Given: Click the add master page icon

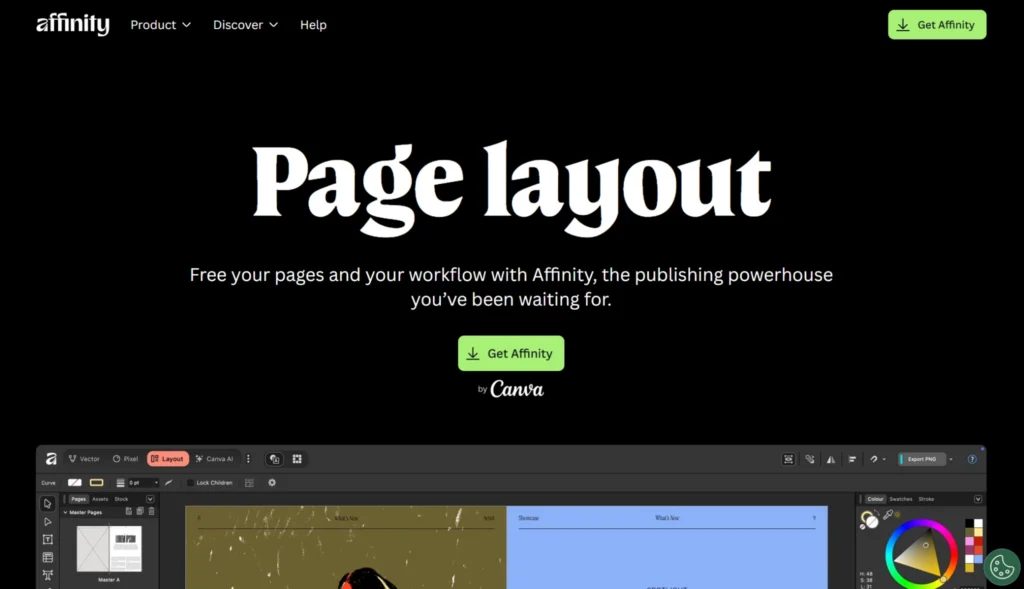Looking at the screenshot, I should click(x=129, y=511).
